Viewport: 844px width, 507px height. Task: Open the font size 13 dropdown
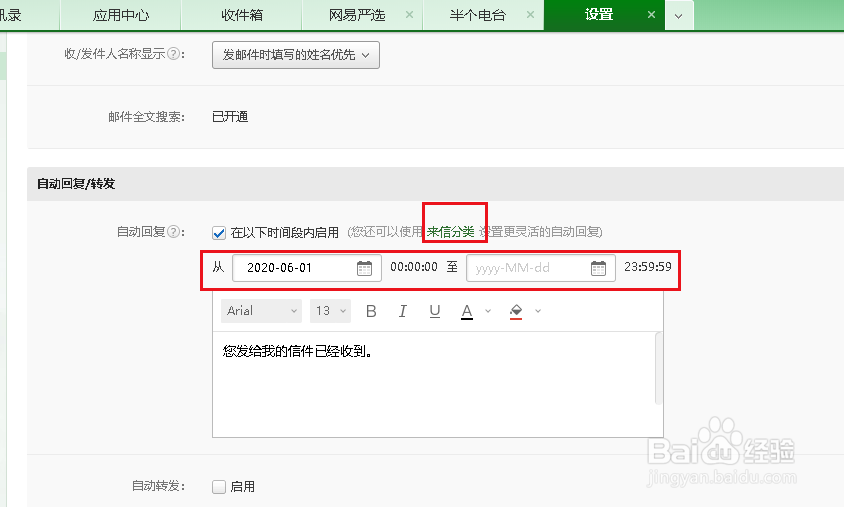pyautogui.click(x=330, y=311)
